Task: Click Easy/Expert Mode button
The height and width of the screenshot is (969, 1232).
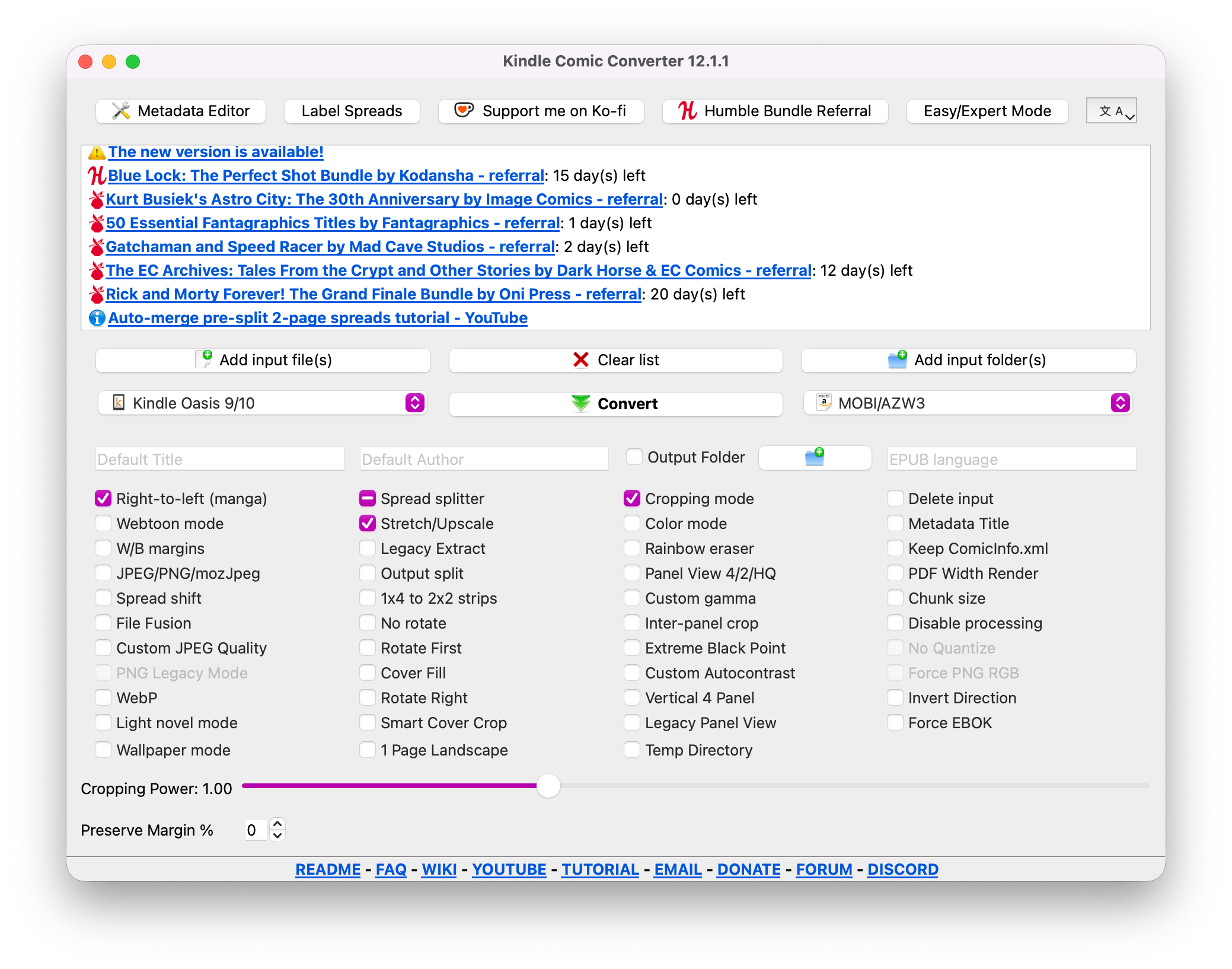Action: [x=988, y=111]
